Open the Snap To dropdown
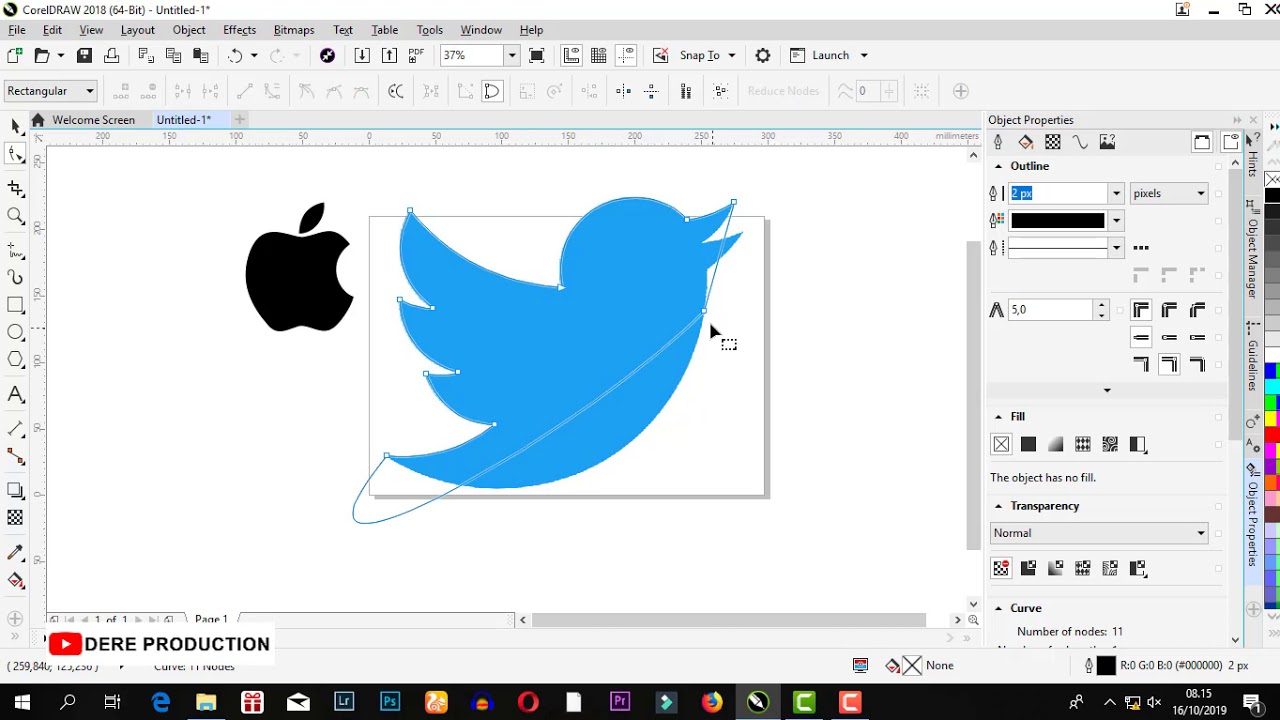1280x720 pixels. (731, 55)
